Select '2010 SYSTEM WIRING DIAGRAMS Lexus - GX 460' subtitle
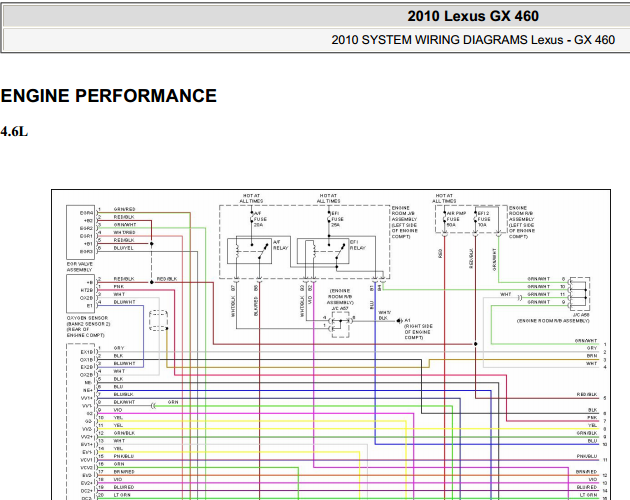This screenshot has height=500, width=630. coord(473,40)
